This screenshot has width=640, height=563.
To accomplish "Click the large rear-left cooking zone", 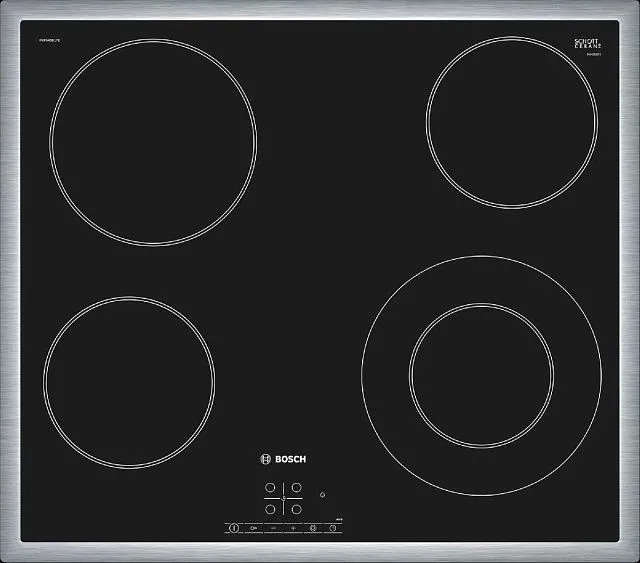I will click(x=153, y=142).
